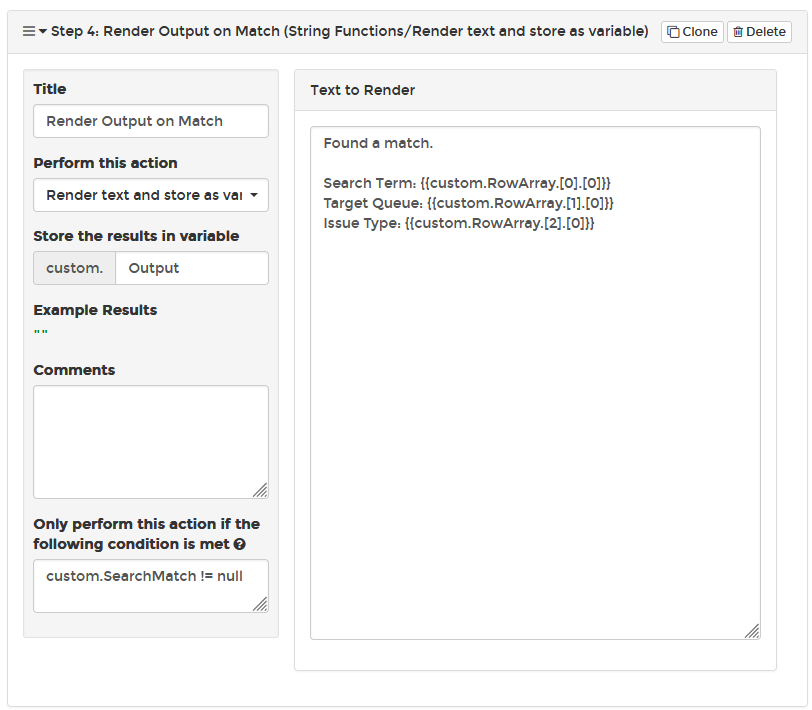This screenshot has height=710, width=812.
Task: Click the Text to Render text area
Action: [x=535, y=383]
